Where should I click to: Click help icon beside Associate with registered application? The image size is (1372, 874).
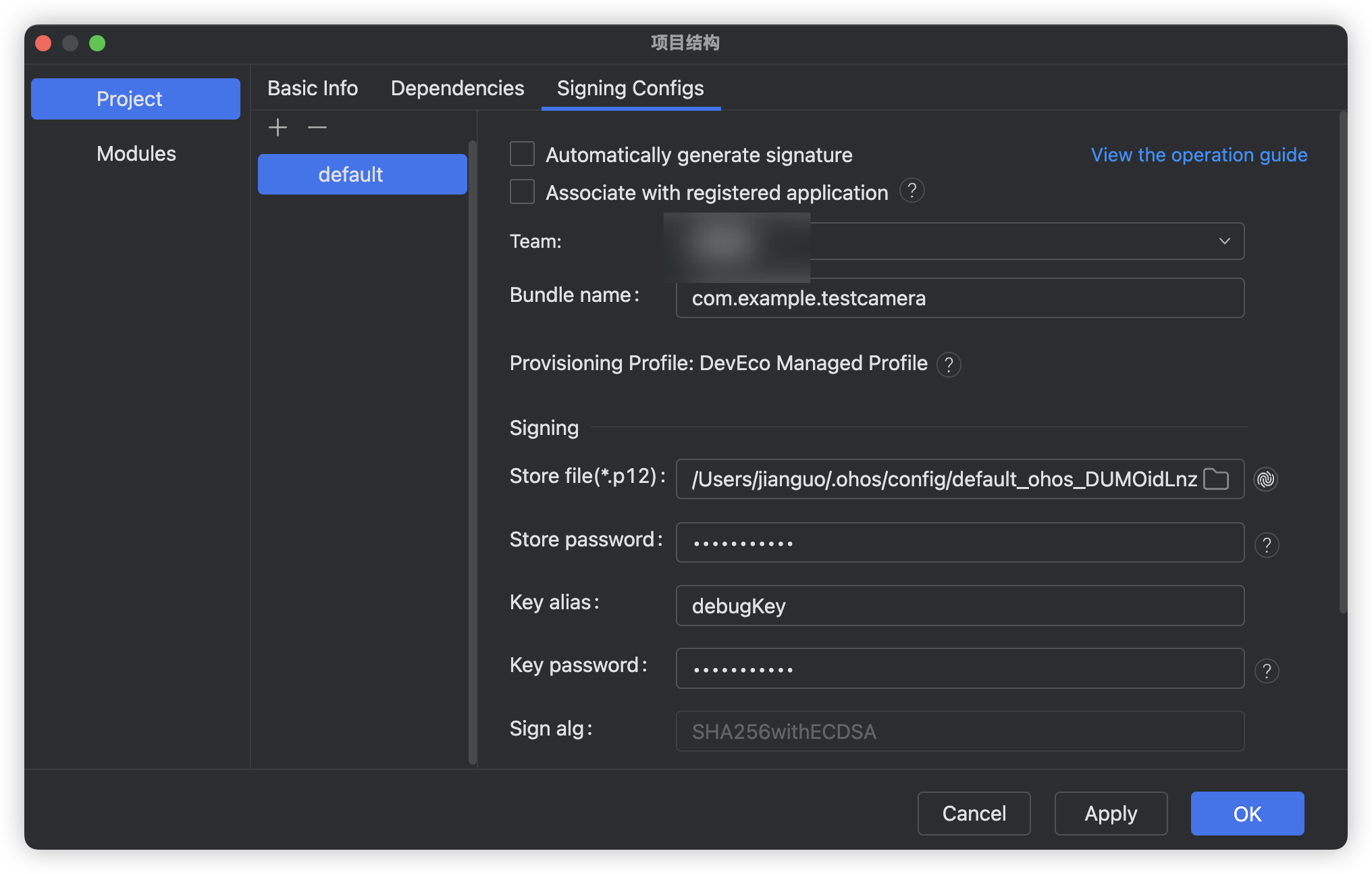click(x=912, y=191)
